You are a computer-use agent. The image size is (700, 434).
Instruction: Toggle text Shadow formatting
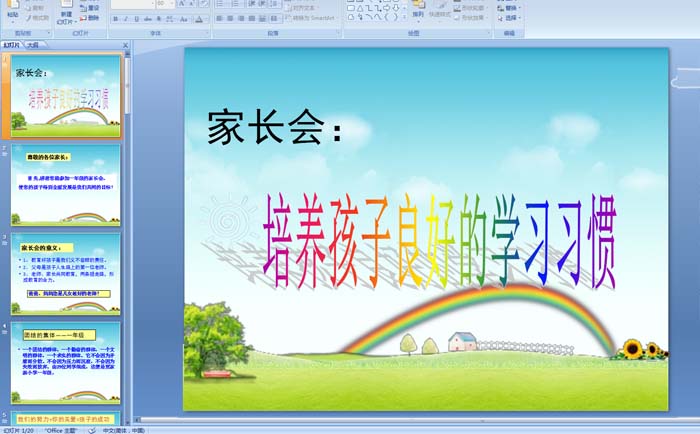[x=158, y=19]
